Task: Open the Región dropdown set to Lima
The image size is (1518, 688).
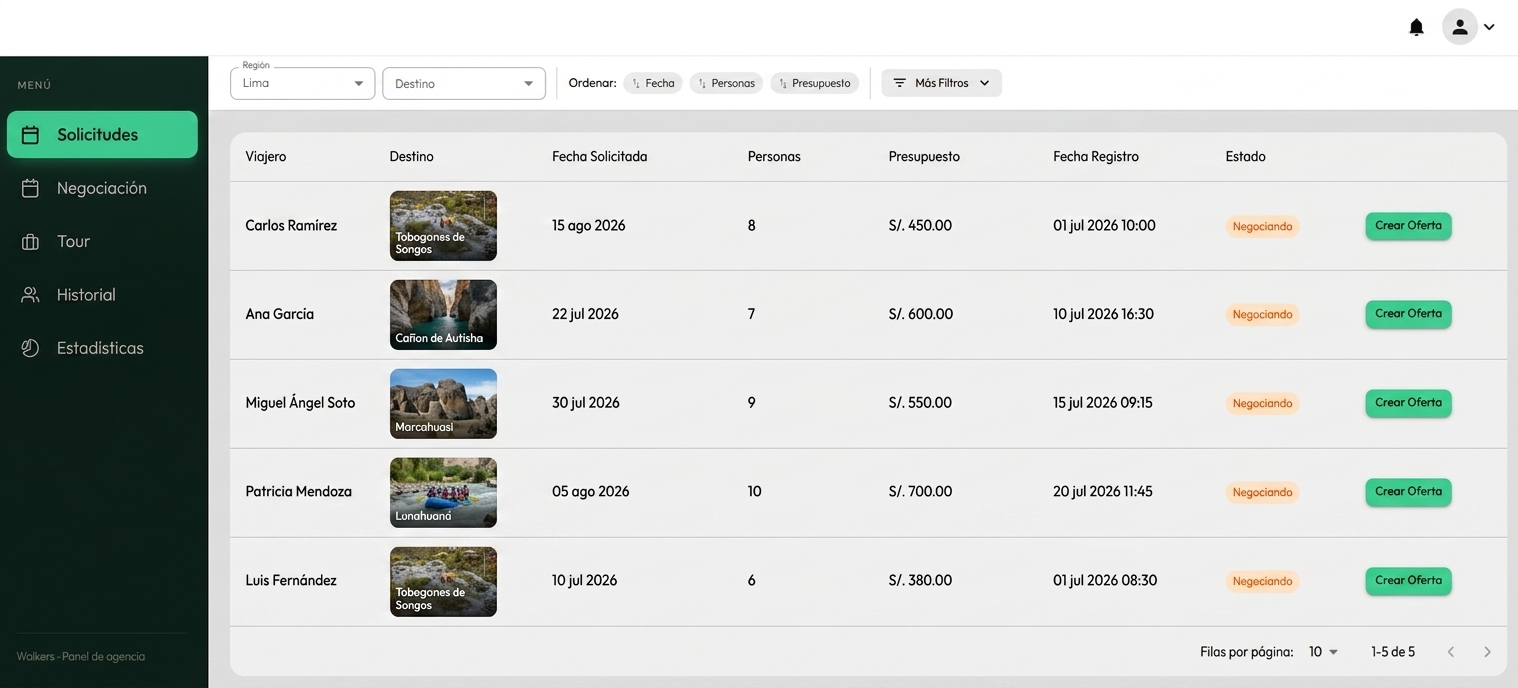Action: (302, 83)
